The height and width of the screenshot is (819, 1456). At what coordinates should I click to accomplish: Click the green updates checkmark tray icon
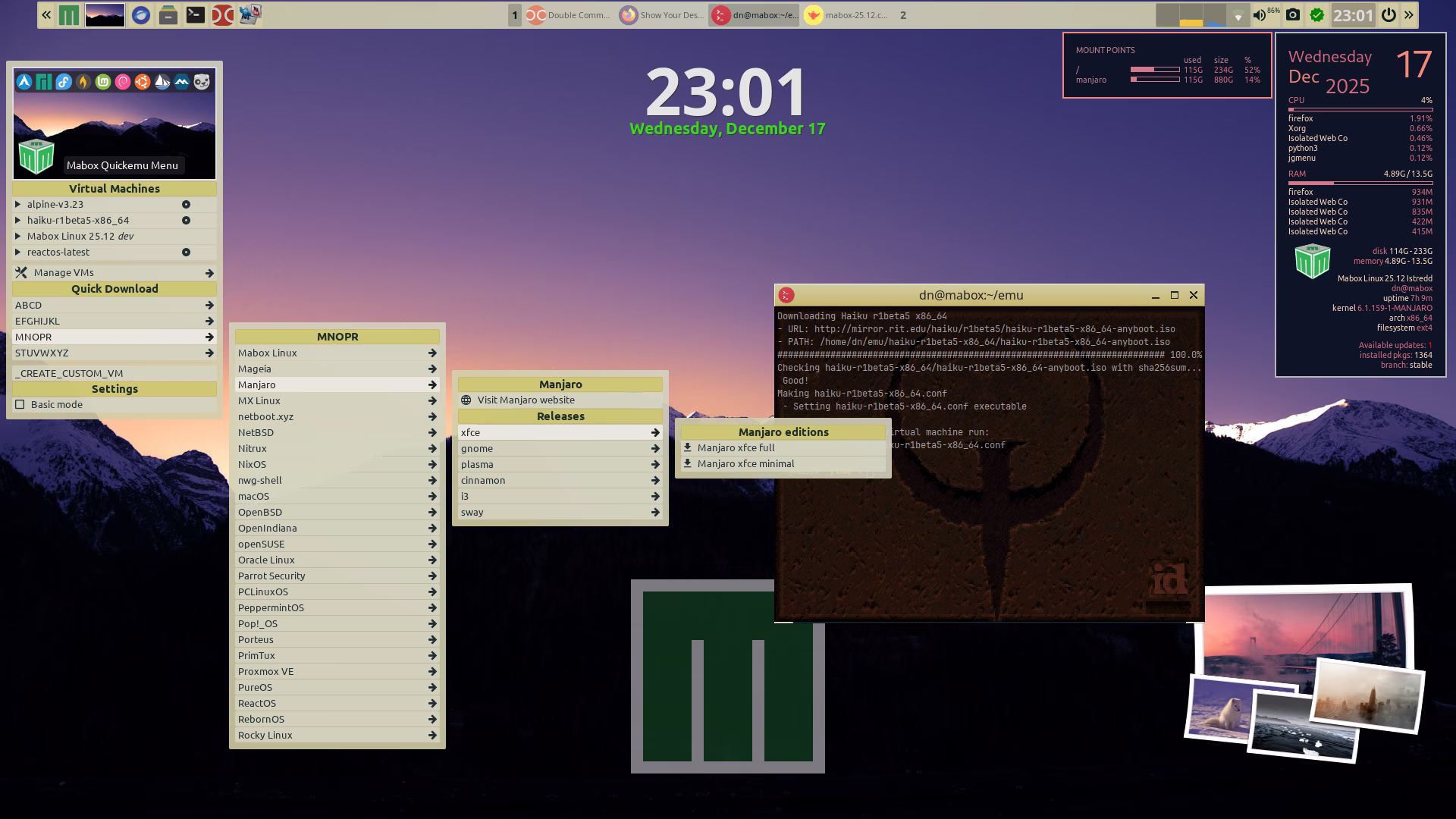pyautogui.click(x=1317, y=14)
